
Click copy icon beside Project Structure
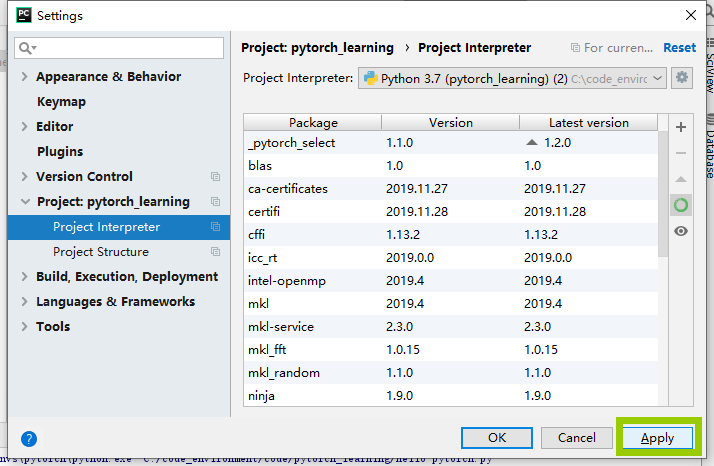[x=215, y=251]
